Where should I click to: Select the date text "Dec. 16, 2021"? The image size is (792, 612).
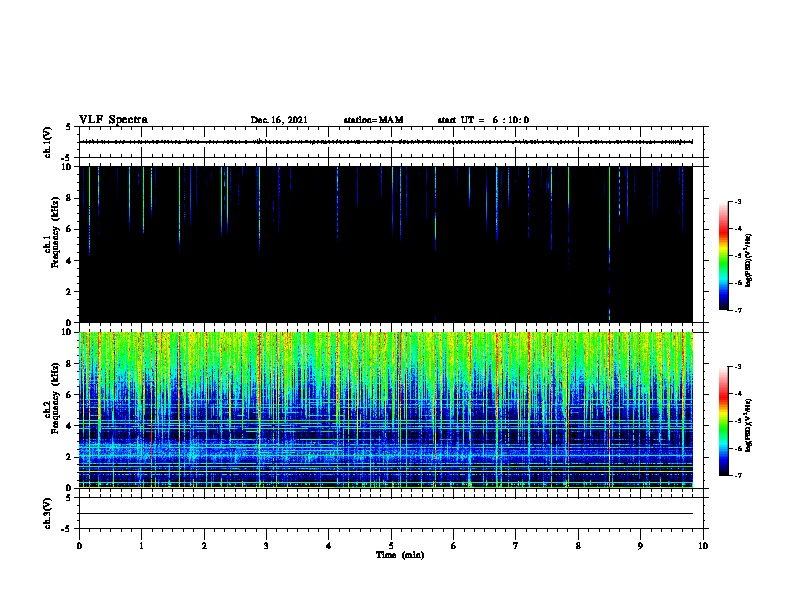pos(279,120)
